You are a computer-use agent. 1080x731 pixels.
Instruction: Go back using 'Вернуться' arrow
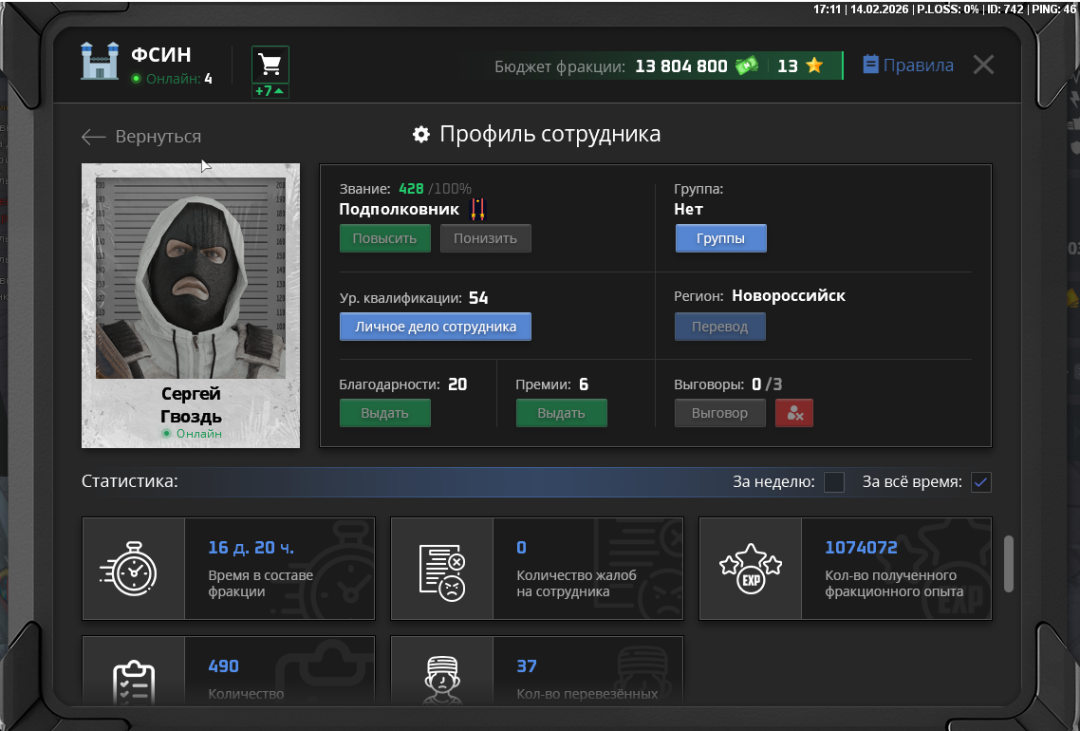[x=141, y=137]
